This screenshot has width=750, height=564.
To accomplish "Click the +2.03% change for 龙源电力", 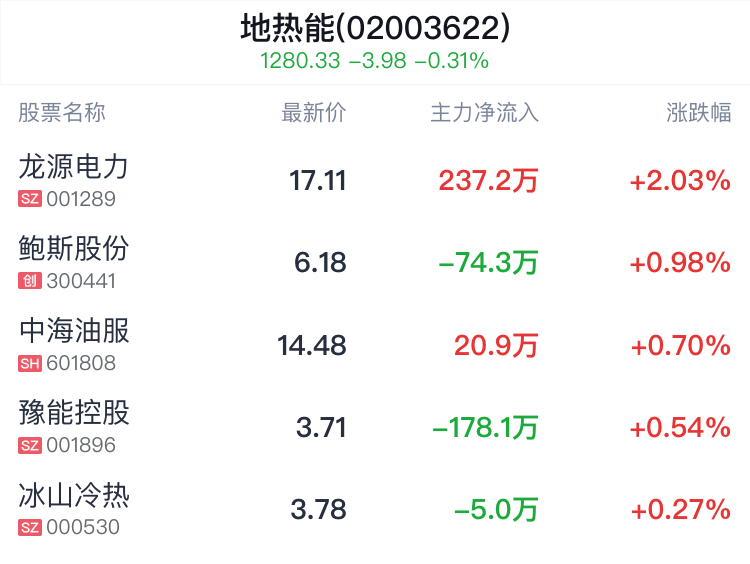I will click(x=680, y=181).
